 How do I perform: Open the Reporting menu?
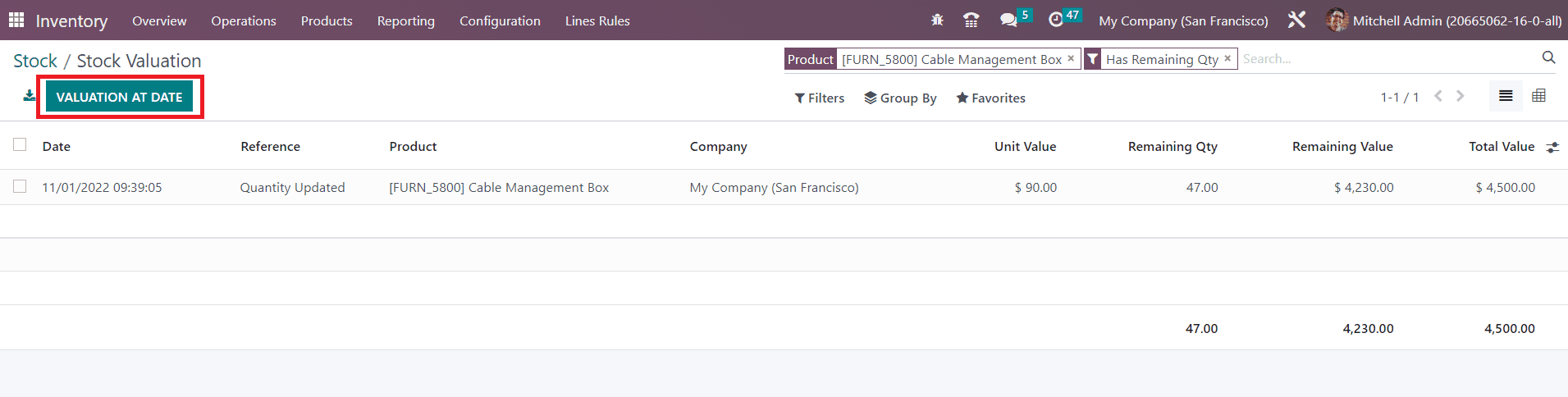[x=405, y=21]
